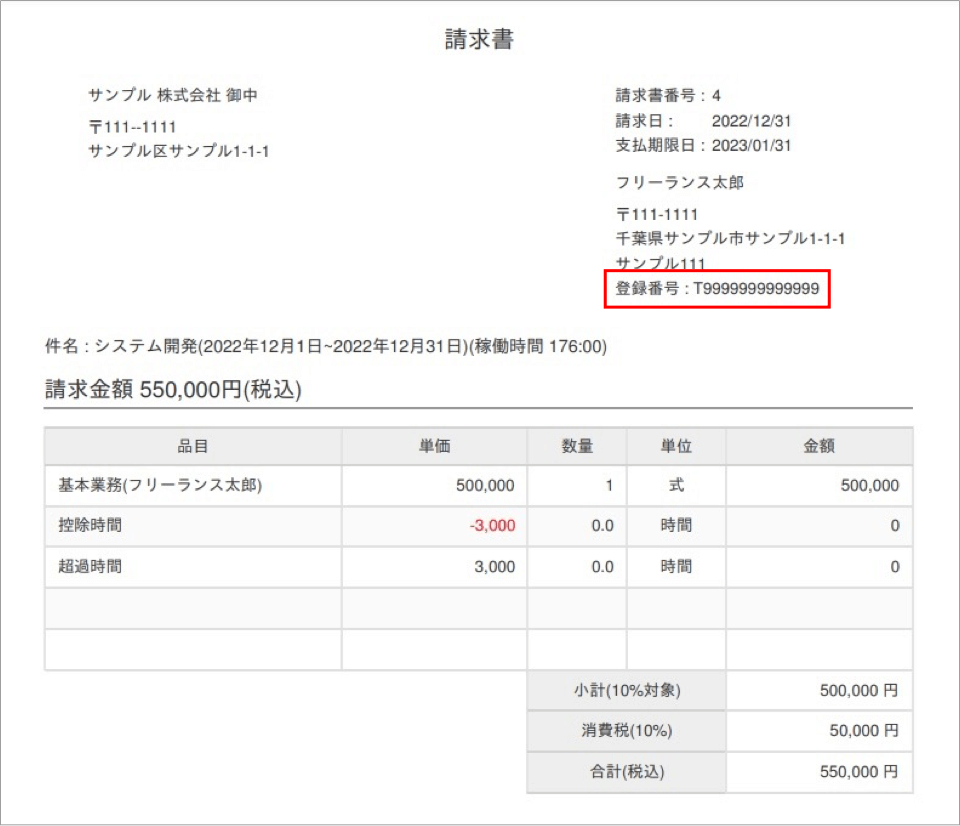Click the 件名 システム開発 subject line

pyautogui.click(x=326, y=347)
